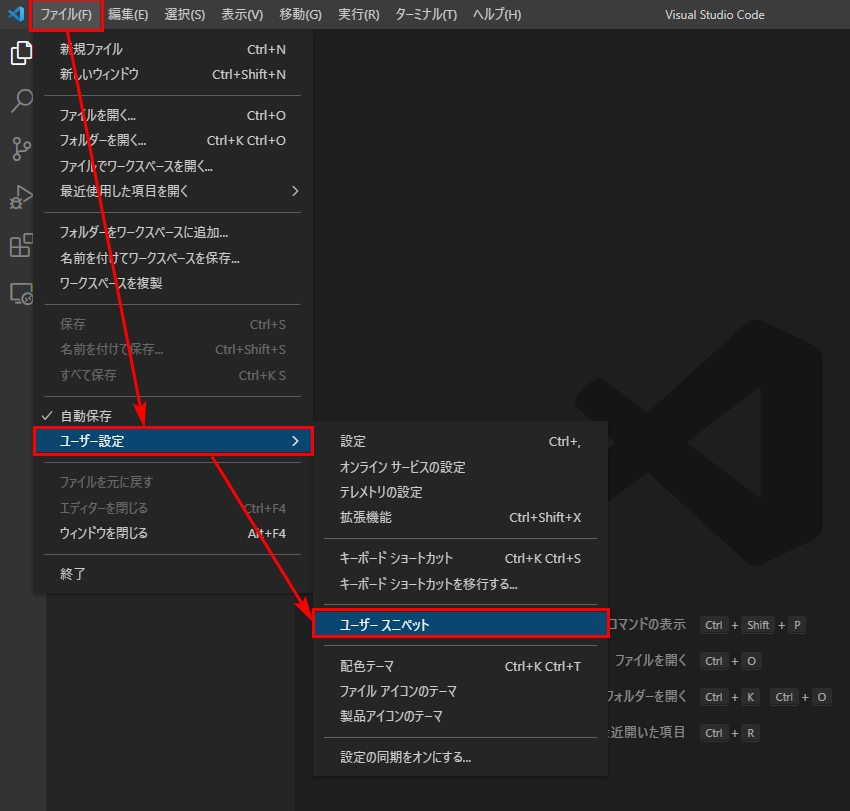Open キーボード ショートカット entry
Viewport: 850px width, 811px height.
tap(460, 558)
